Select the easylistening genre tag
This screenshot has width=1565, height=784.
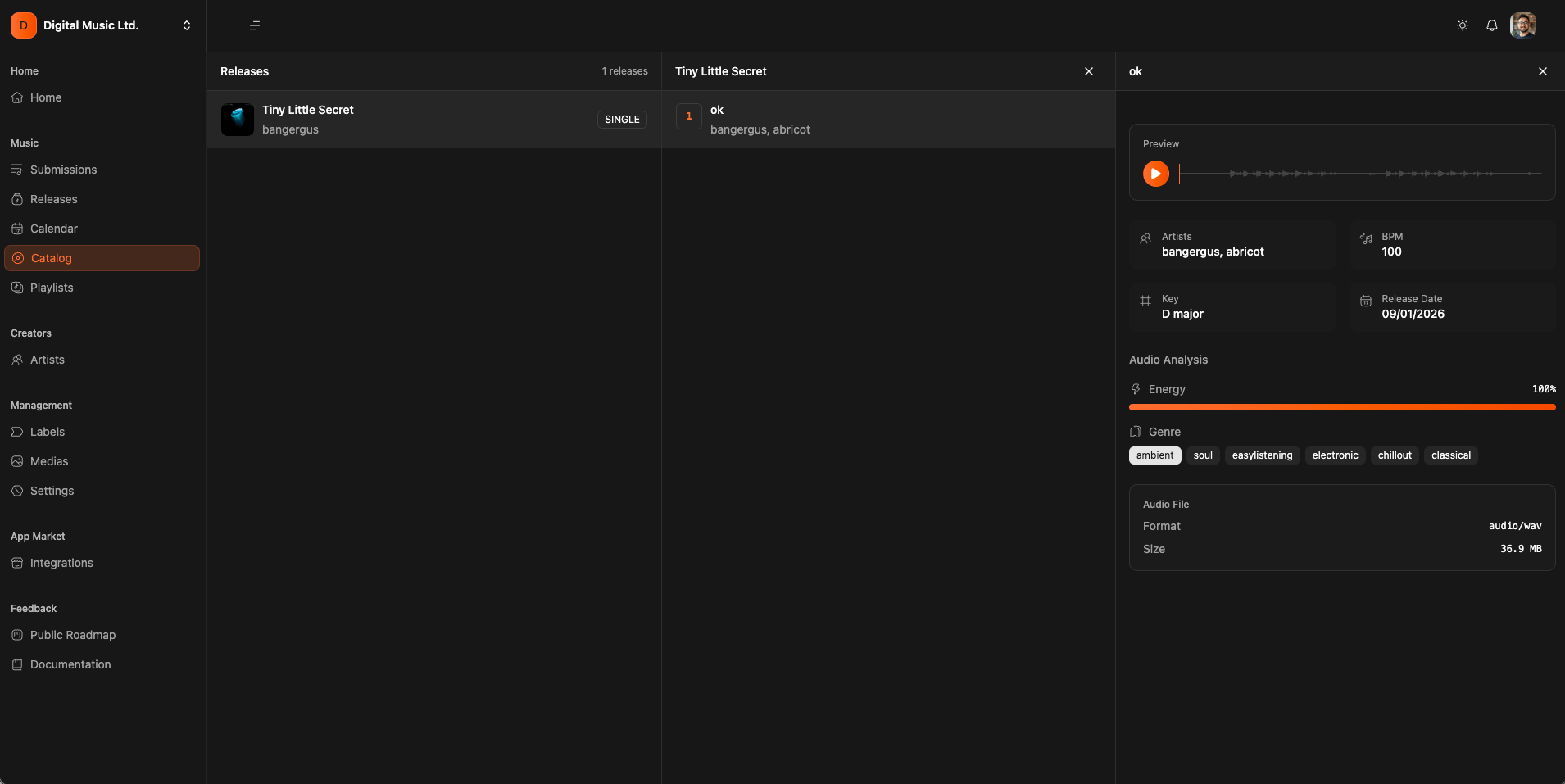tap(1262, 455)
